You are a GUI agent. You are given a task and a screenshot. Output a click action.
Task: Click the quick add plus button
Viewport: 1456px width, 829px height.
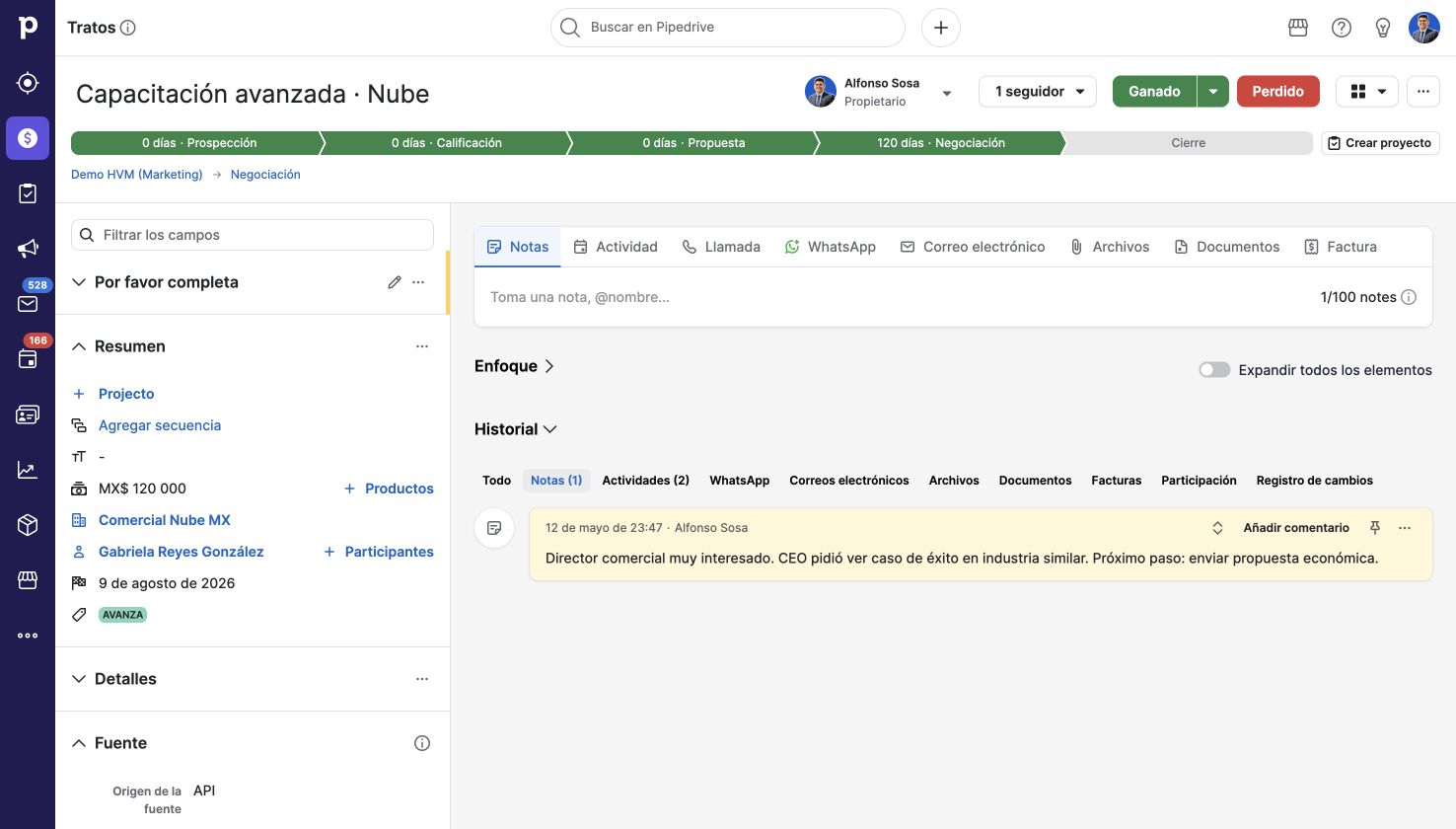(x=941, y=28)
